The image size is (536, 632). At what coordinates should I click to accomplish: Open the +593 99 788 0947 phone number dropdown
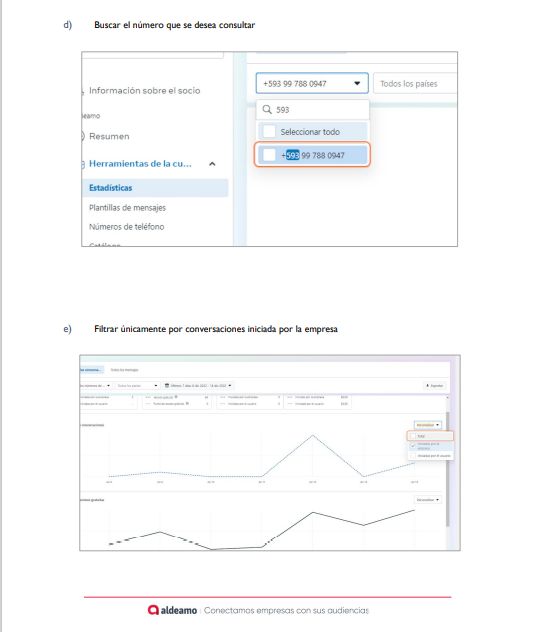click(x=312, y=83)
